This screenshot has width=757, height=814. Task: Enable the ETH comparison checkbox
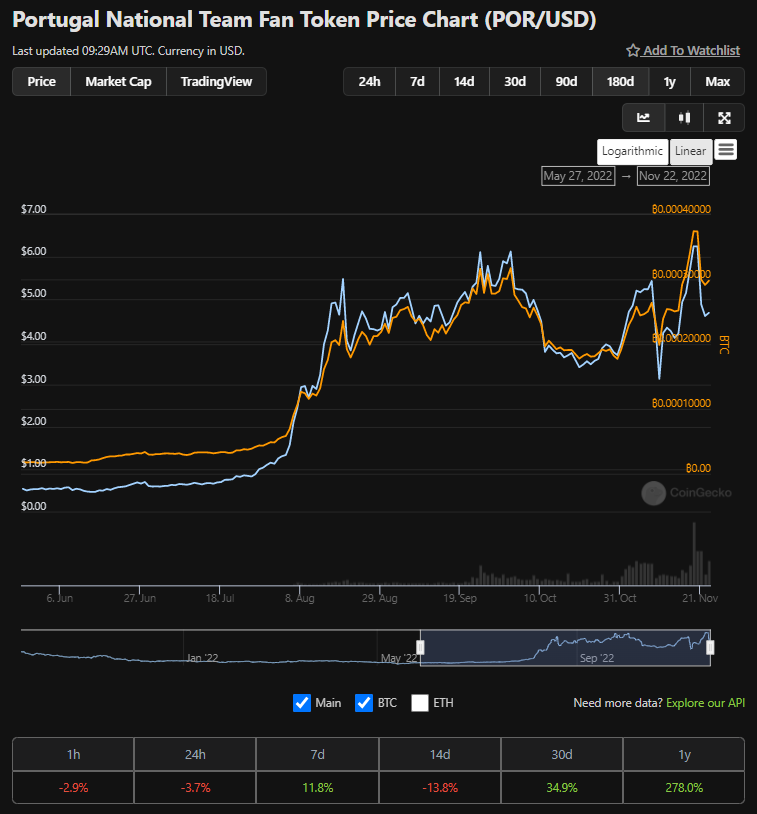(420, 703)
